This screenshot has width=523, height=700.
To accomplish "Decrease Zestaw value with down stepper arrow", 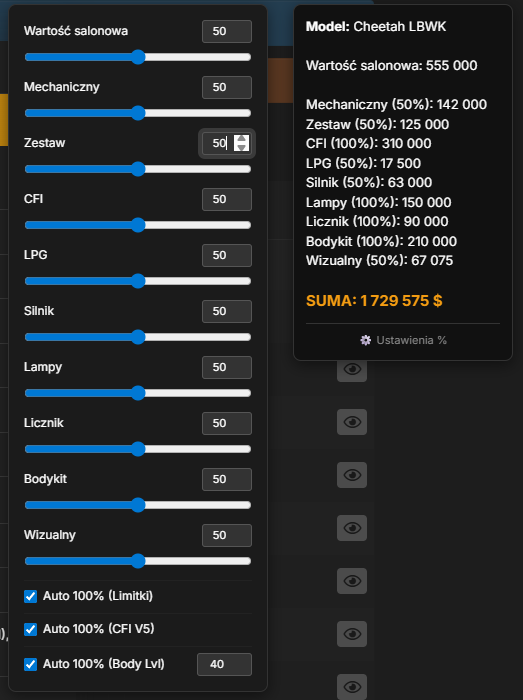I will [x=241, y=147].
